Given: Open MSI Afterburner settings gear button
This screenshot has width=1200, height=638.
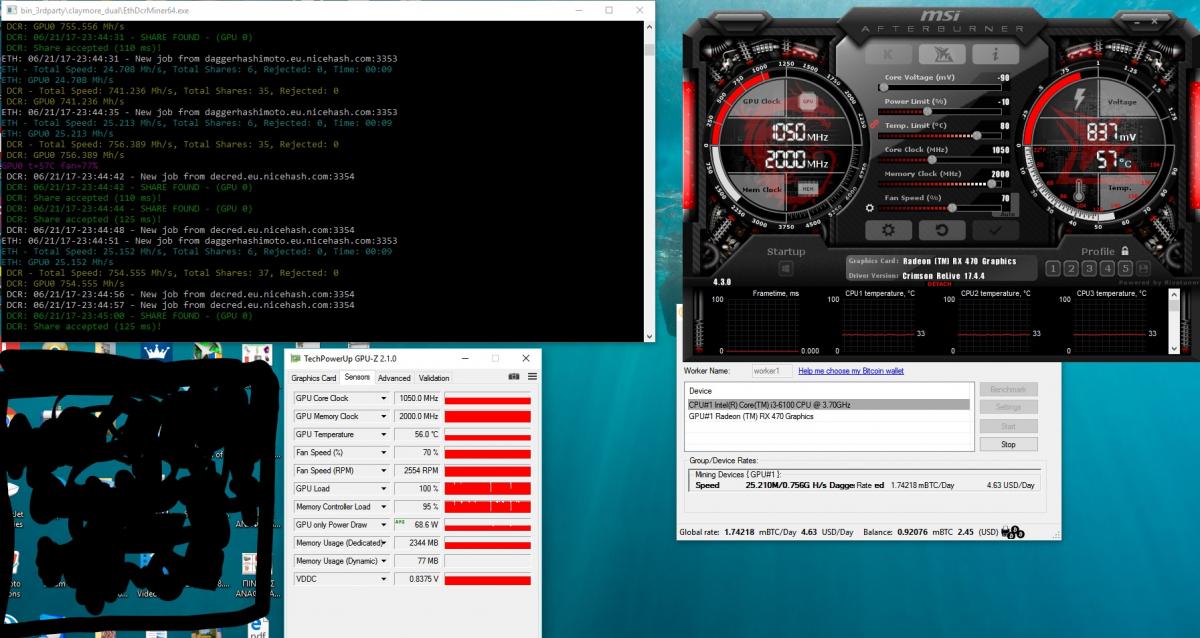Looking at the screenshot, I should pos(888,229).
